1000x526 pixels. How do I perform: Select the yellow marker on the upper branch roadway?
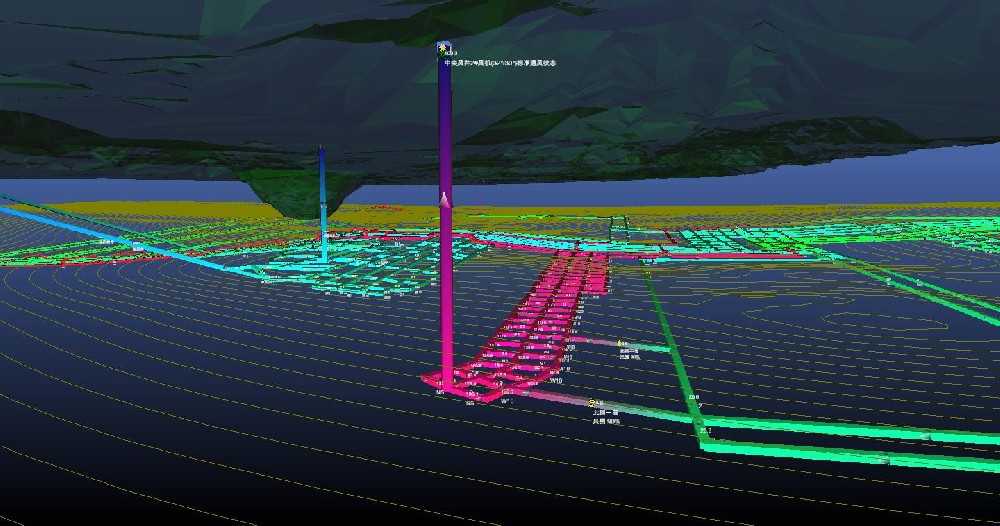coord(621,342)
